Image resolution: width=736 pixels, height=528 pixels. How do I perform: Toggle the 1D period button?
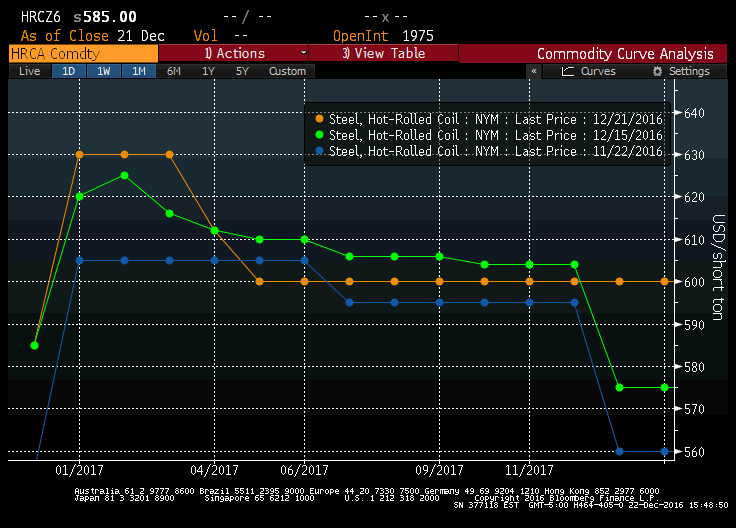click(68, 72)
